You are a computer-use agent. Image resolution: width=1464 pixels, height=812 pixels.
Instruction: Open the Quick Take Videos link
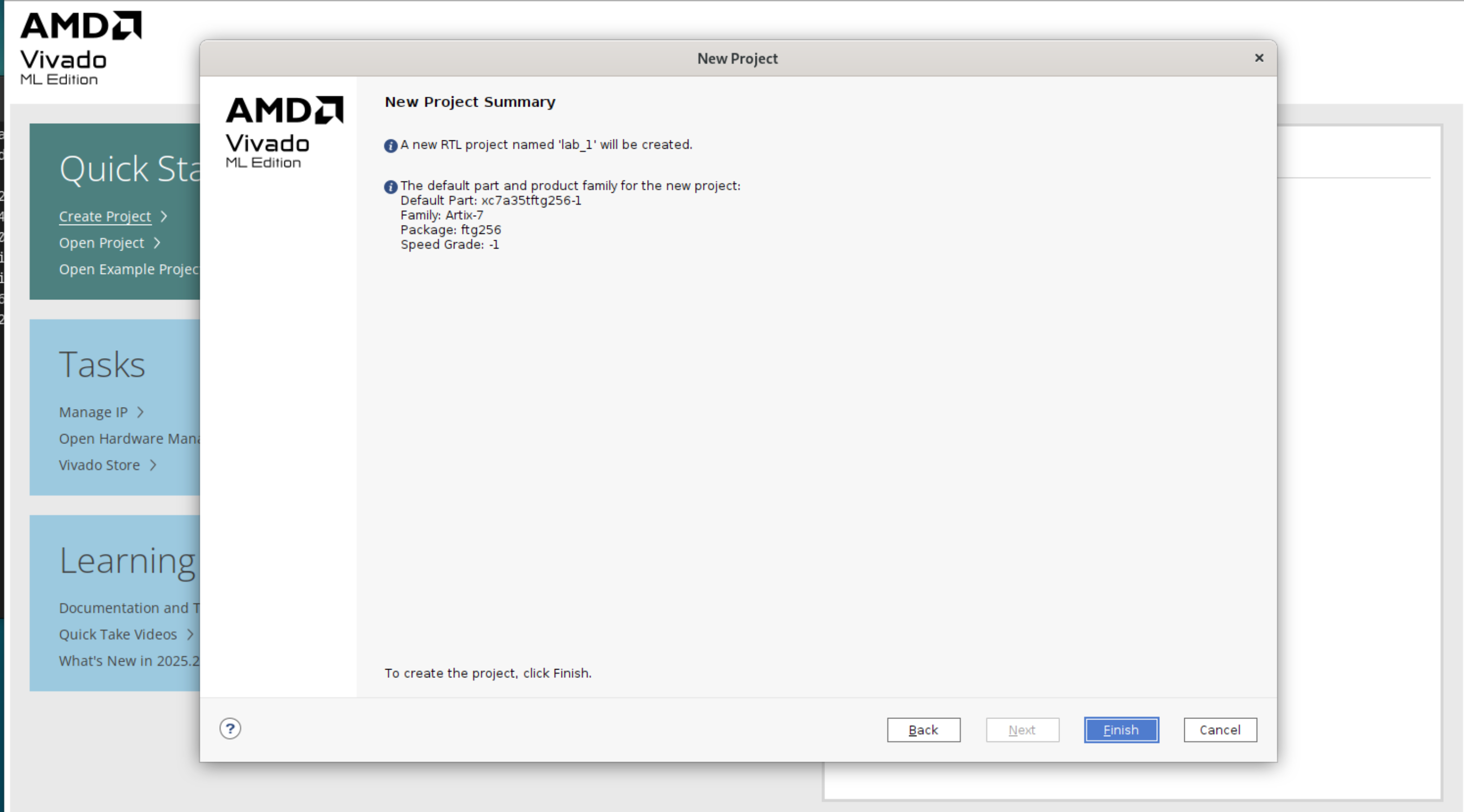point(118,634)
